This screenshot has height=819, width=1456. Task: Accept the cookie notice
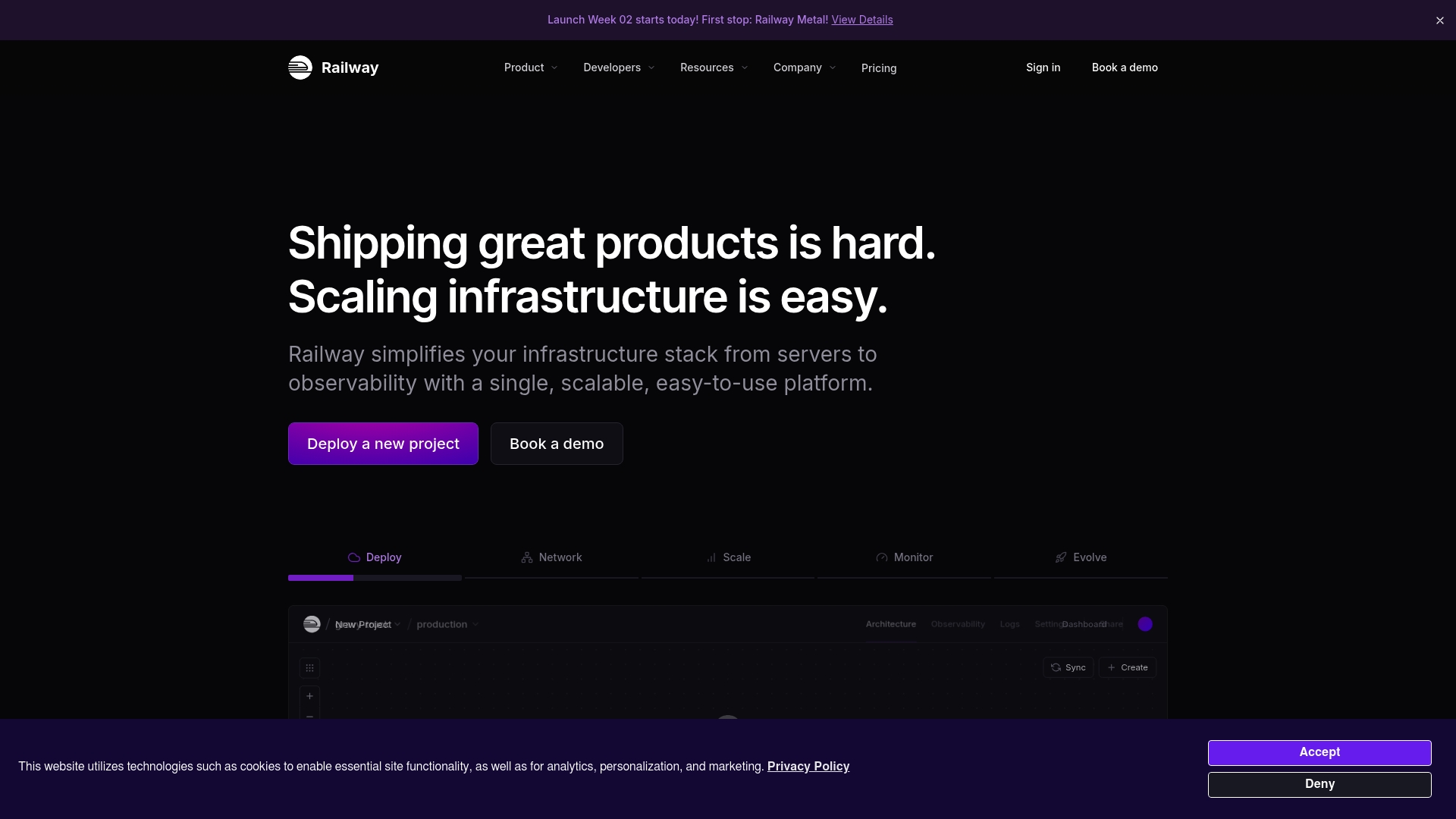(x=1319, y=752)
